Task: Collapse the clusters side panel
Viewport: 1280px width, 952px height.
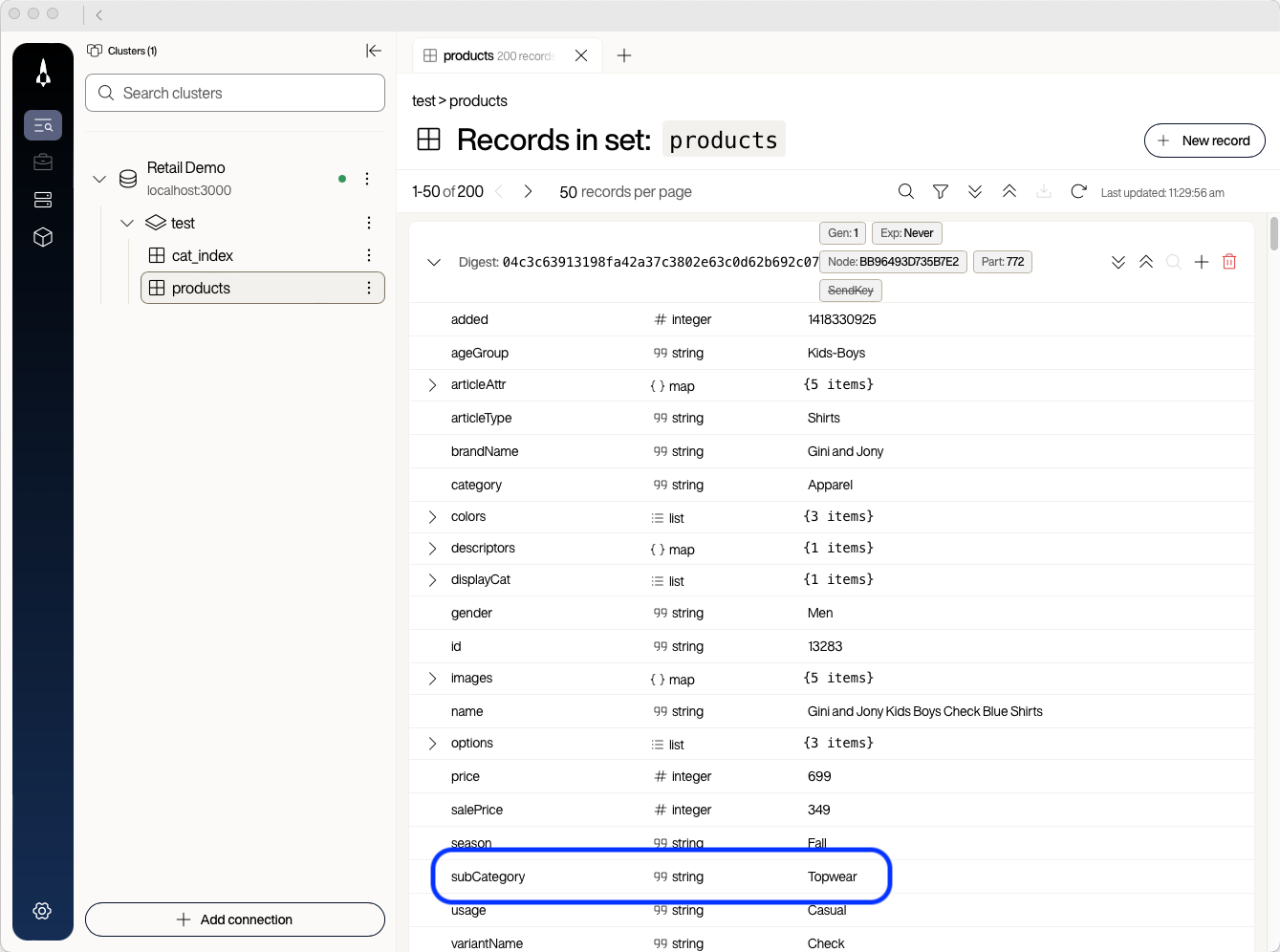Action: (x=374, y=51)
